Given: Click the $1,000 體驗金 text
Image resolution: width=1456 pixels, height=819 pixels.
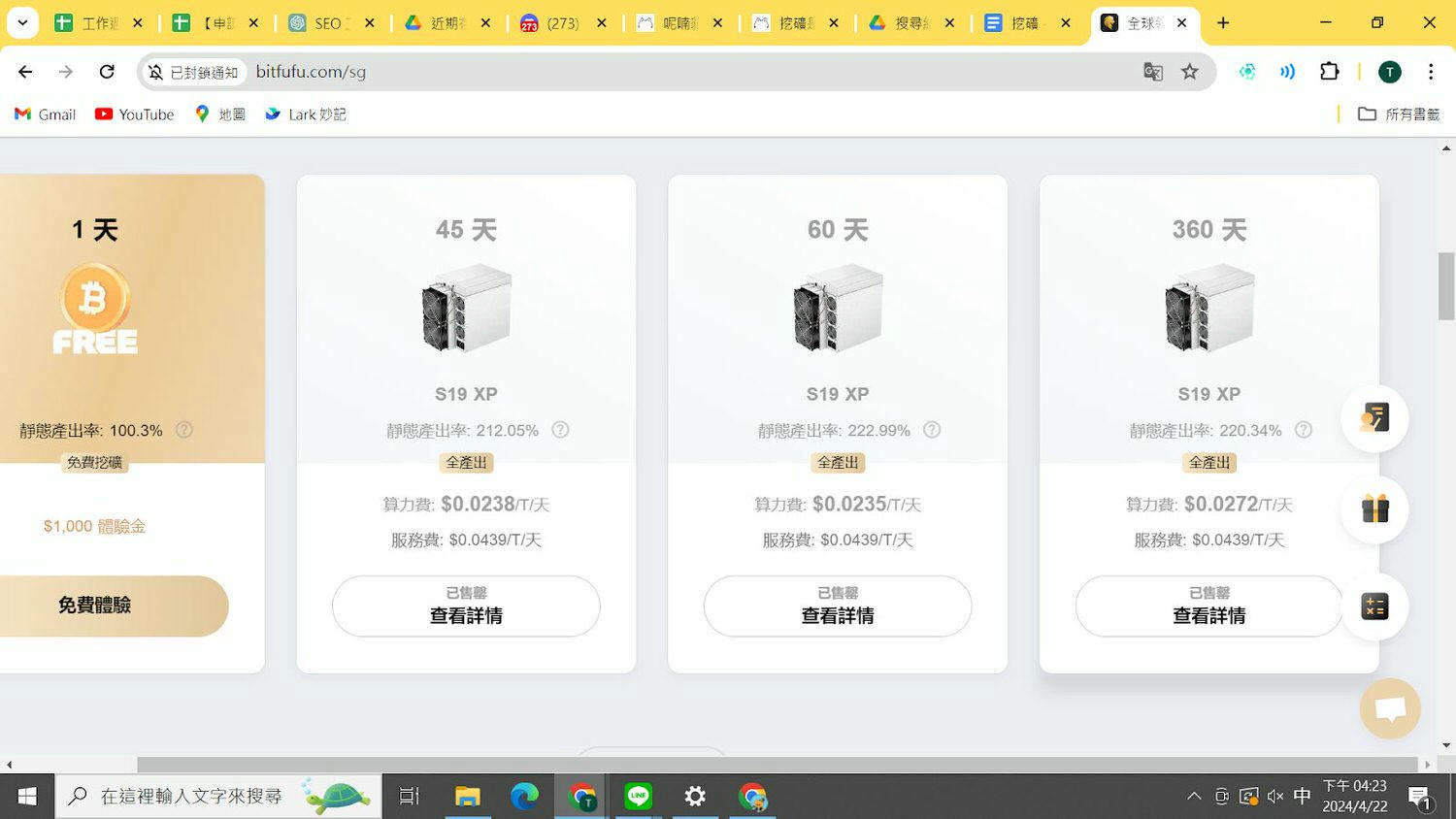Looking at the screenshot, I should 94,526.
